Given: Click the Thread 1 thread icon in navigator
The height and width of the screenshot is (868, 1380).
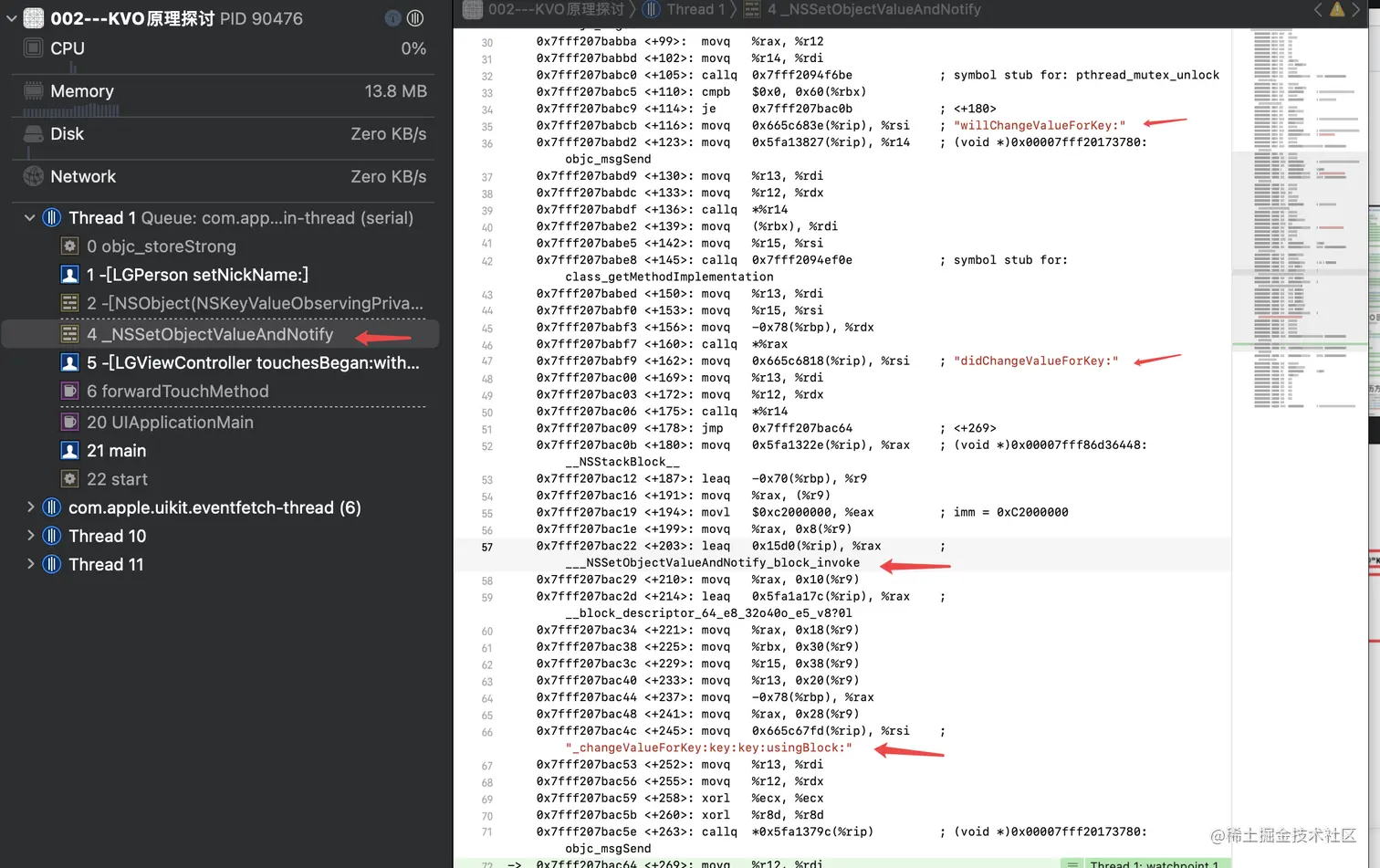Looking at the screenshot, I should pyautogui.click(x=52, y=218).
